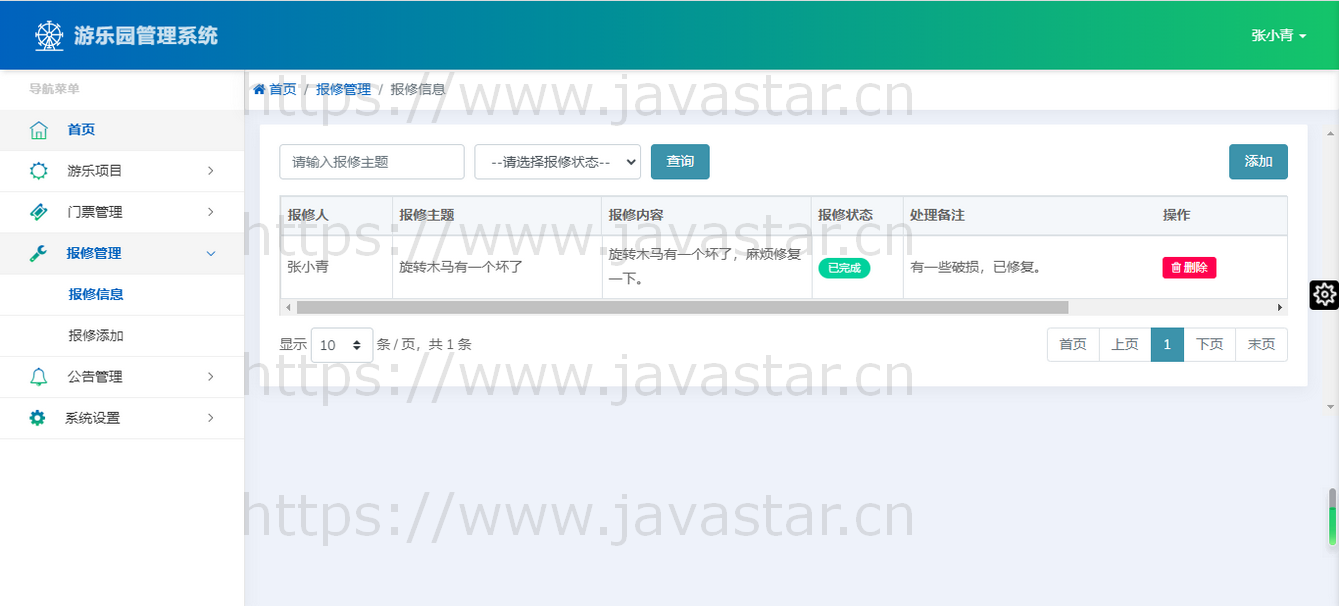The image size is (1339, 606).
Task: Click the horizontal table scrollbar
Action: point(682,307)
